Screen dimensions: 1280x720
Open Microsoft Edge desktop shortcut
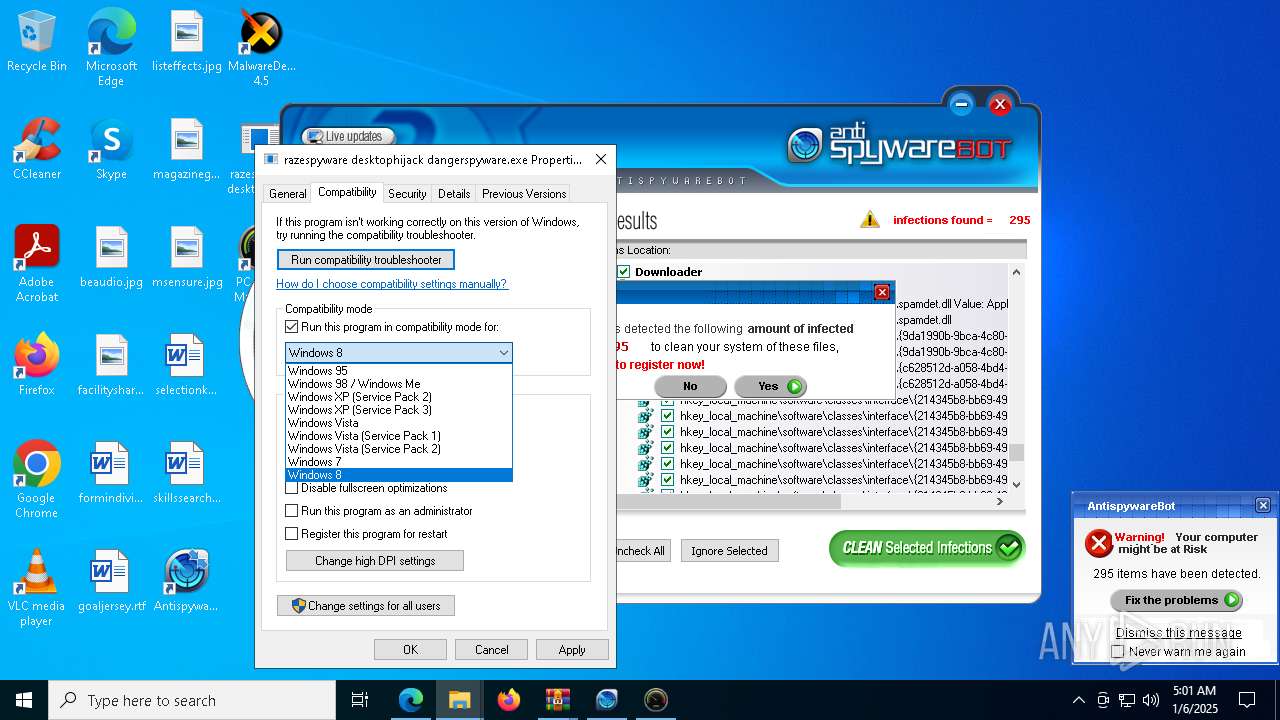(111, 47)
